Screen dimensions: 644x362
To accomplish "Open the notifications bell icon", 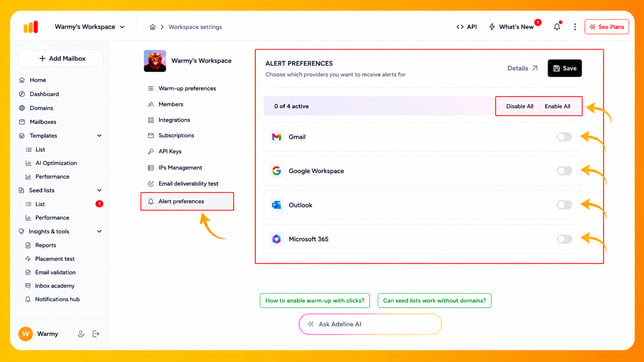I will pos(557,27).
